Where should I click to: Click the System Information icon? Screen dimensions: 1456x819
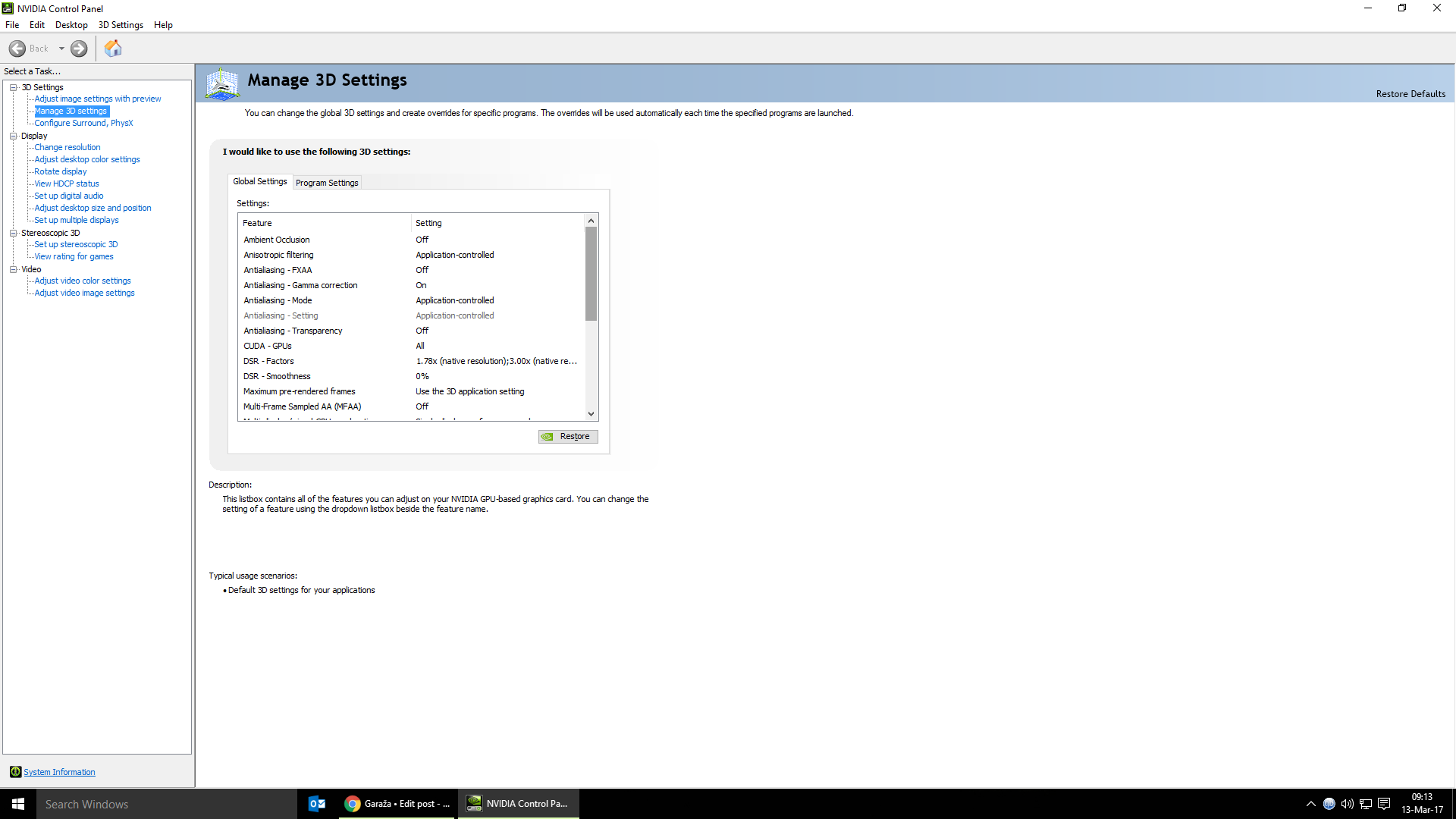pos(15,772)
